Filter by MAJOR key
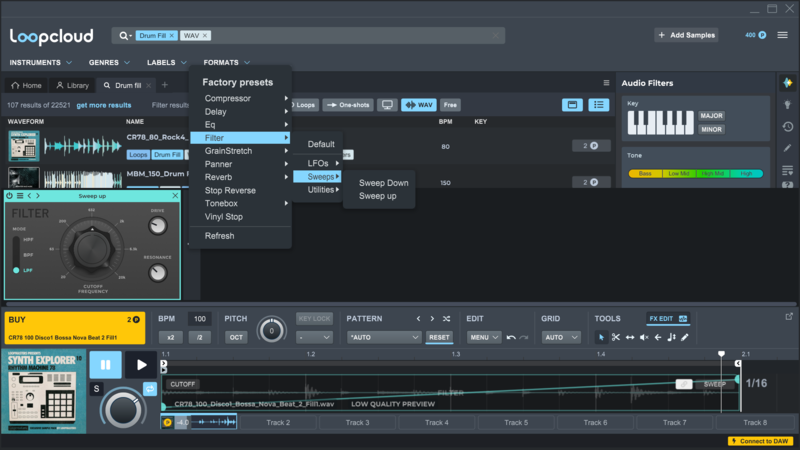Screen dimensions: 800x450 coord(711,116)
